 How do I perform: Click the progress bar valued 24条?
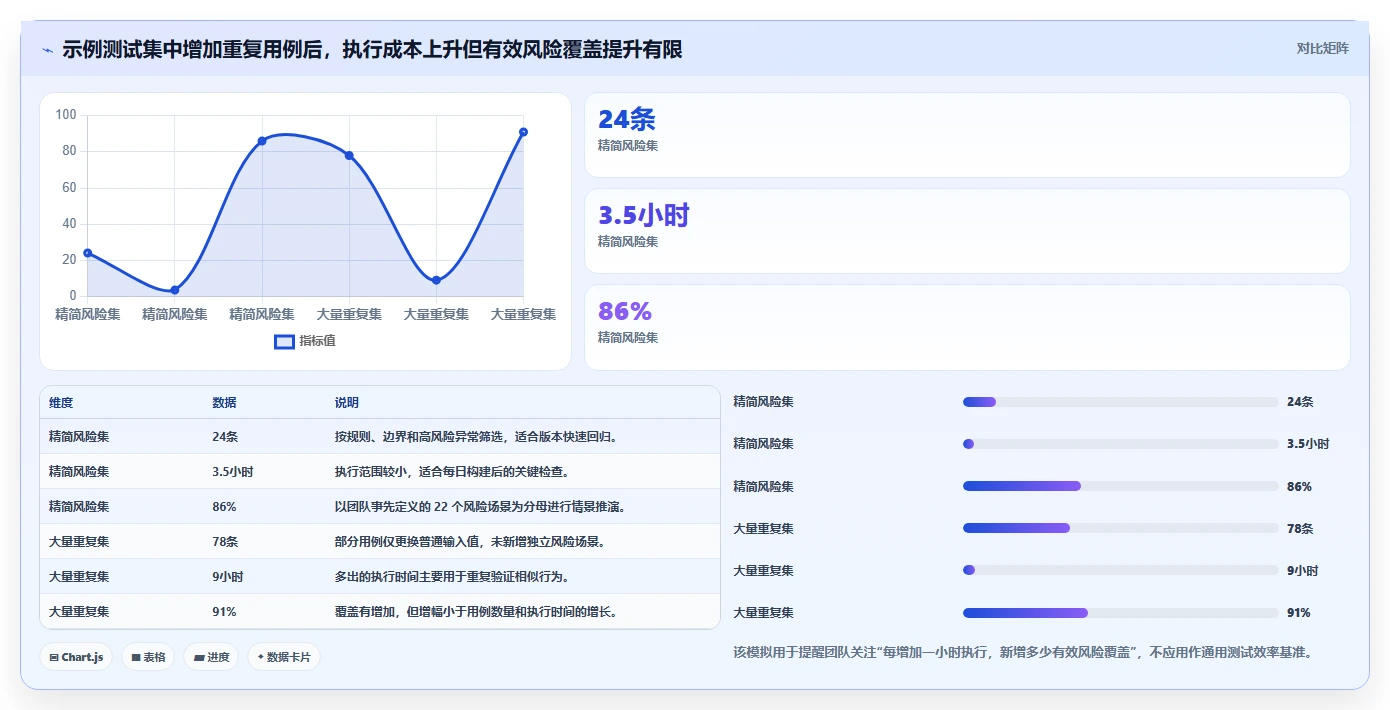[1120, 402]
